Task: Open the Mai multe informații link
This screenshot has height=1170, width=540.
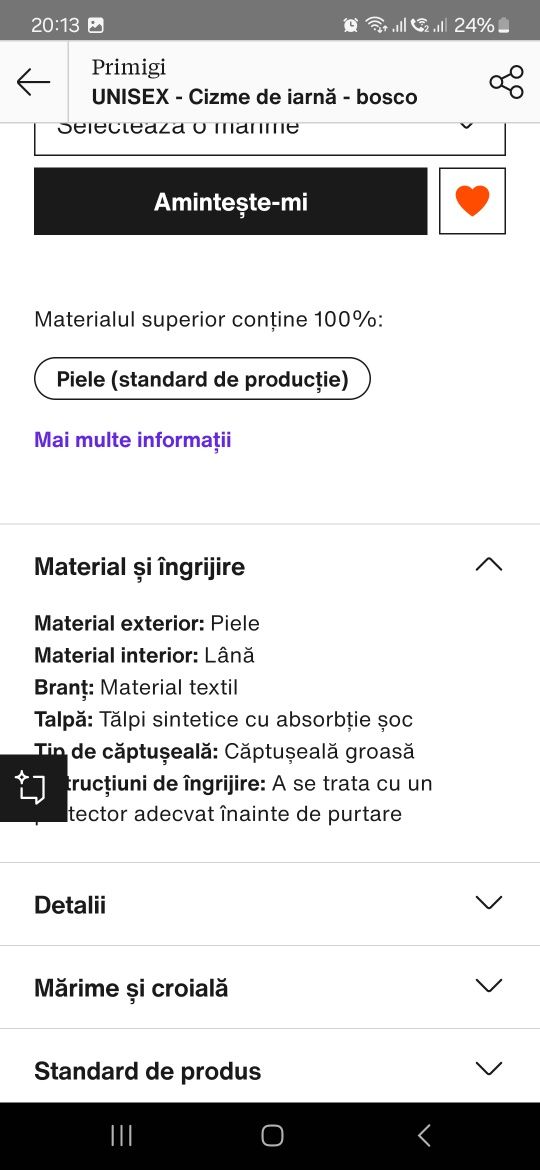Action: 133,439
